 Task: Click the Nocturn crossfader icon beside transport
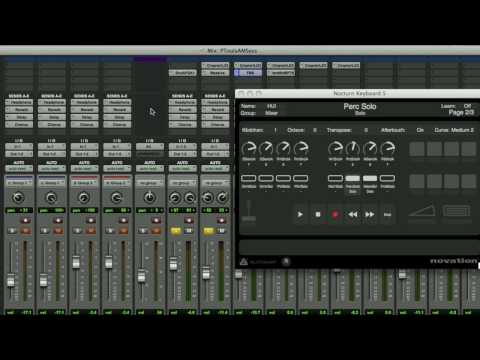(249, 211)
